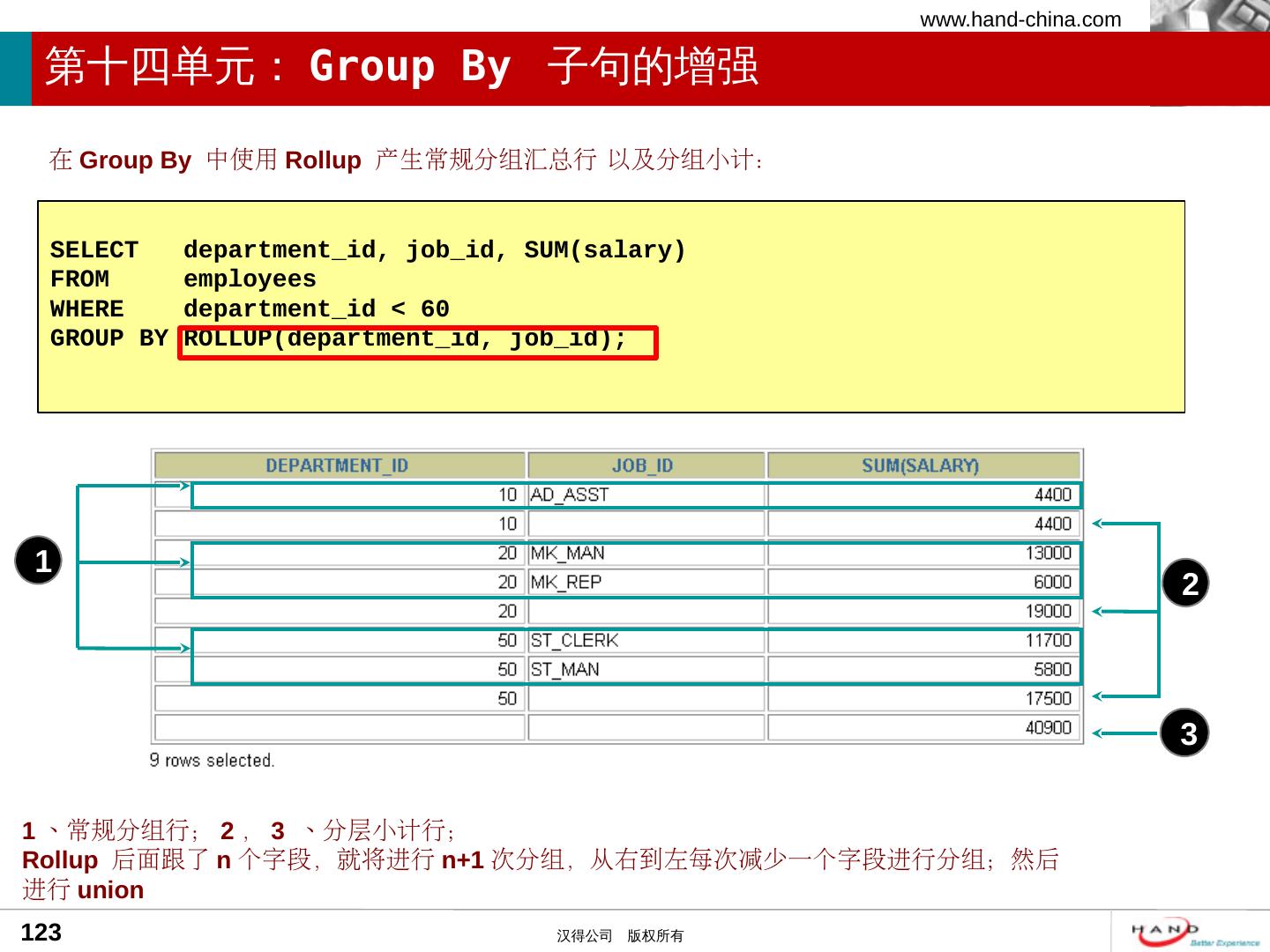
Task: Click the black circle marker numbered 3
Action: coord(1185,733)
